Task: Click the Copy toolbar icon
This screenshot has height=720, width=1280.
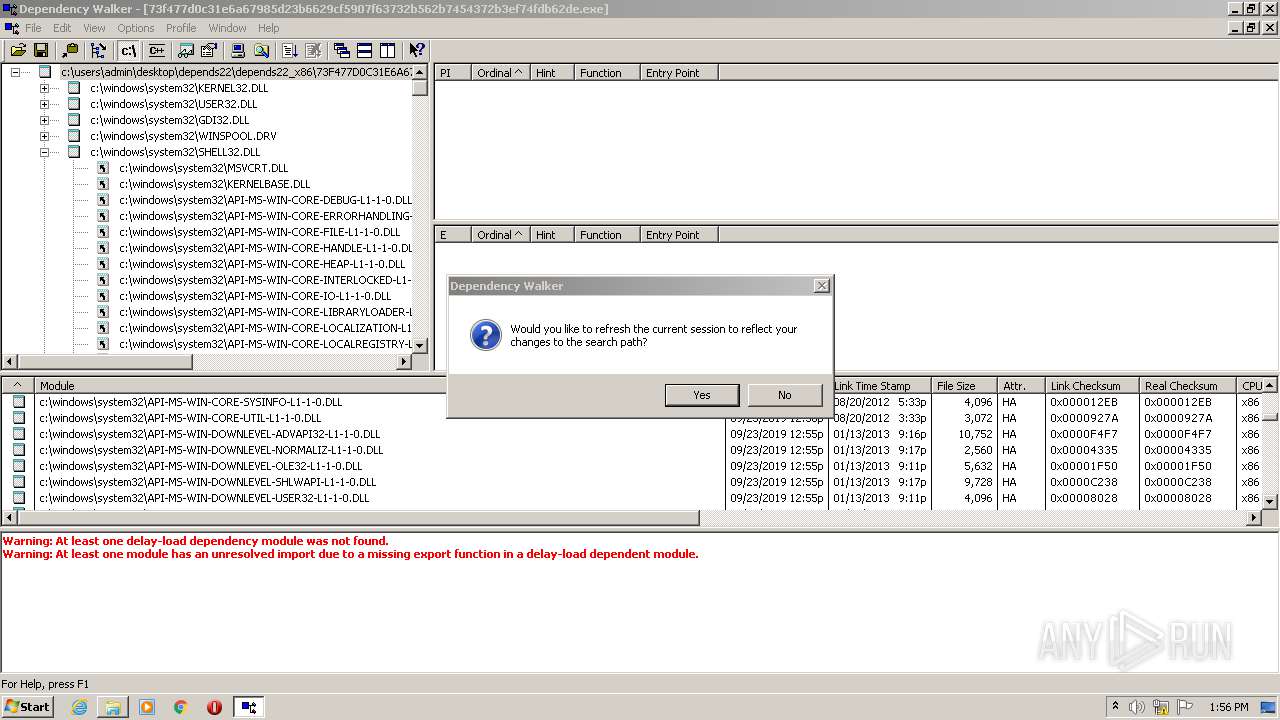Action: (x=70, y=50)
